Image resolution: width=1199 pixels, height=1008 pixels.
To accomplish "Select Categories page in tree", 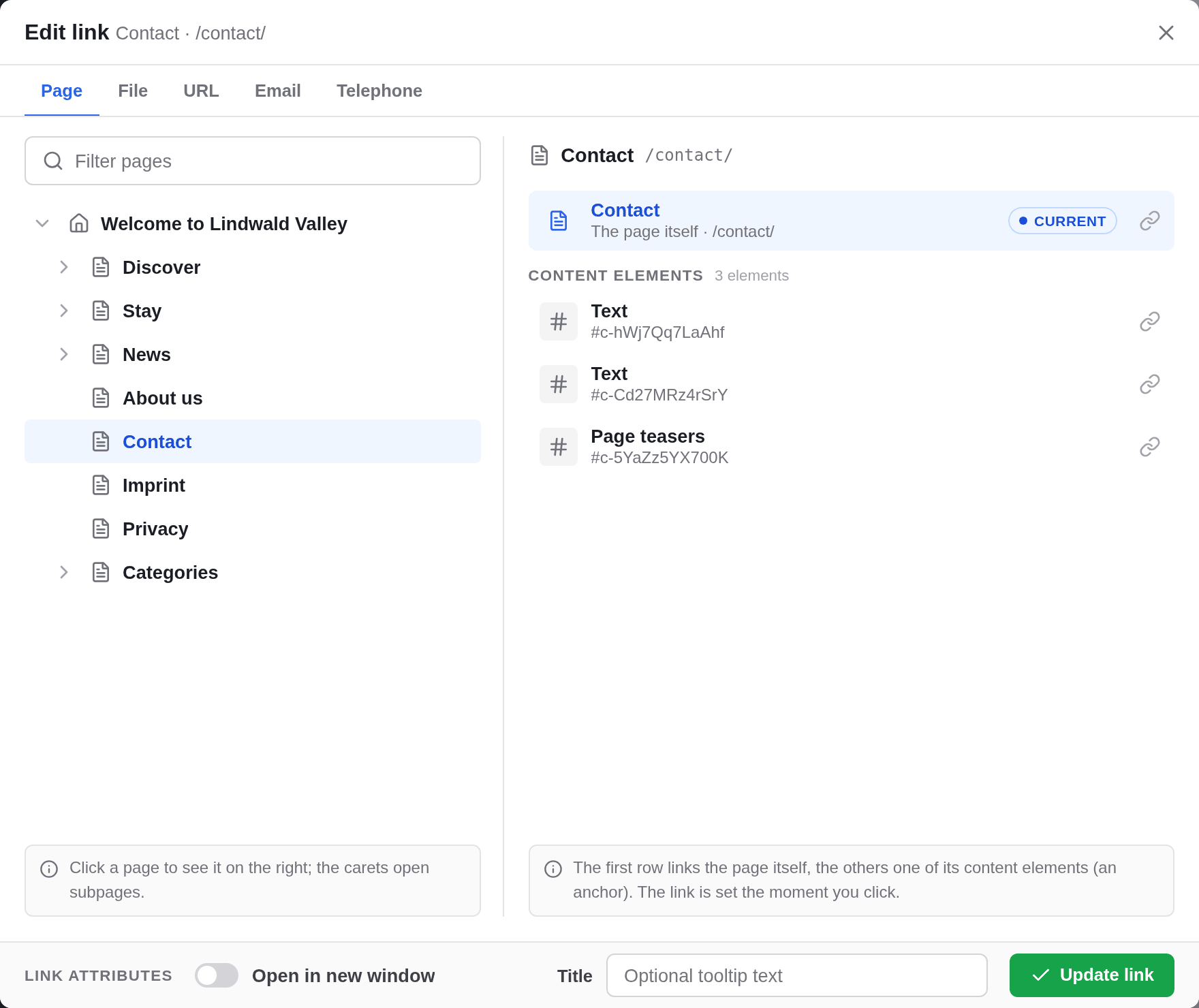I will (253, 572).
